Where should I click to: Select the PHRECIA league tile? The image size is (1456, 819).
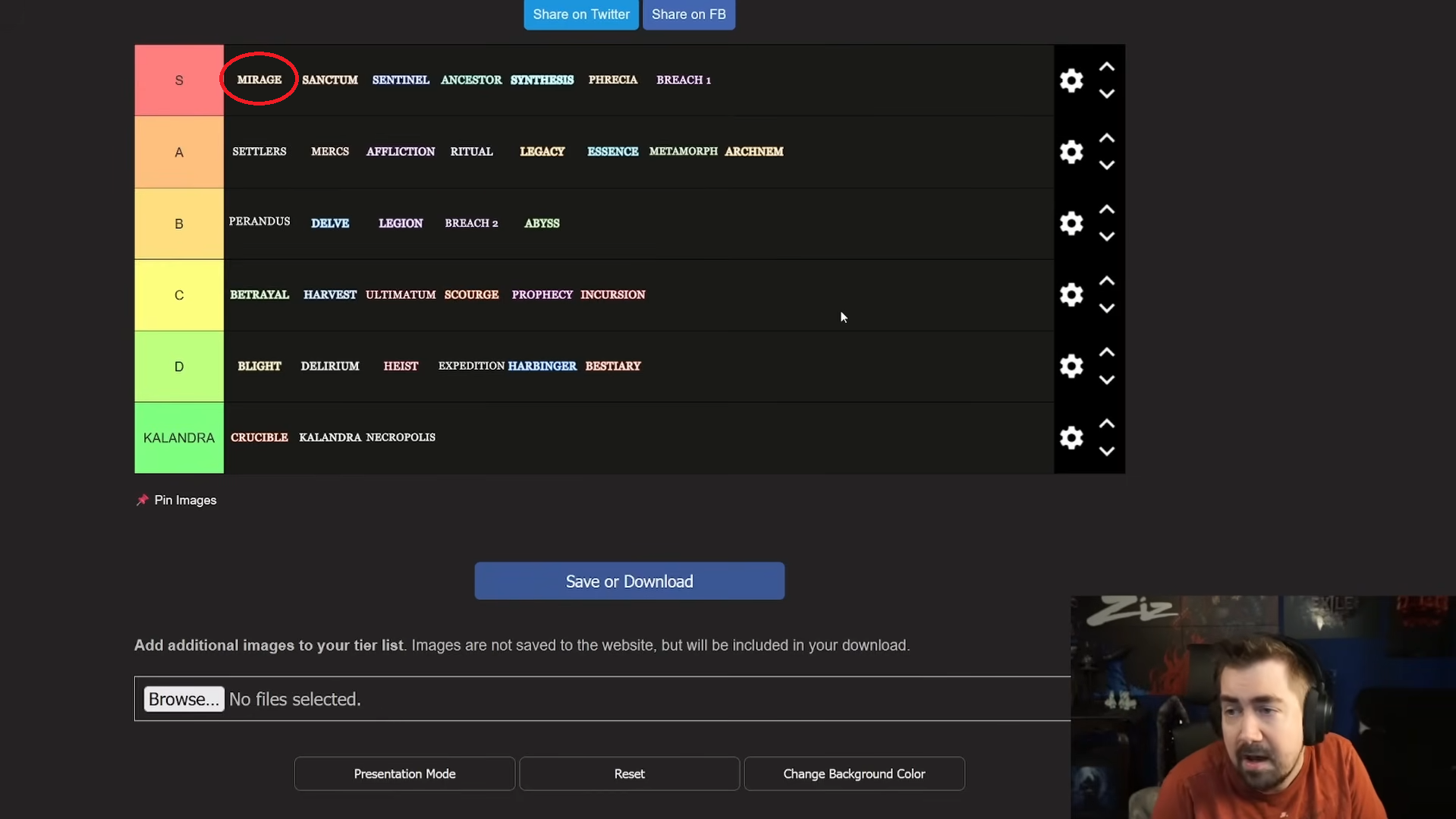[x=613, y=80]
